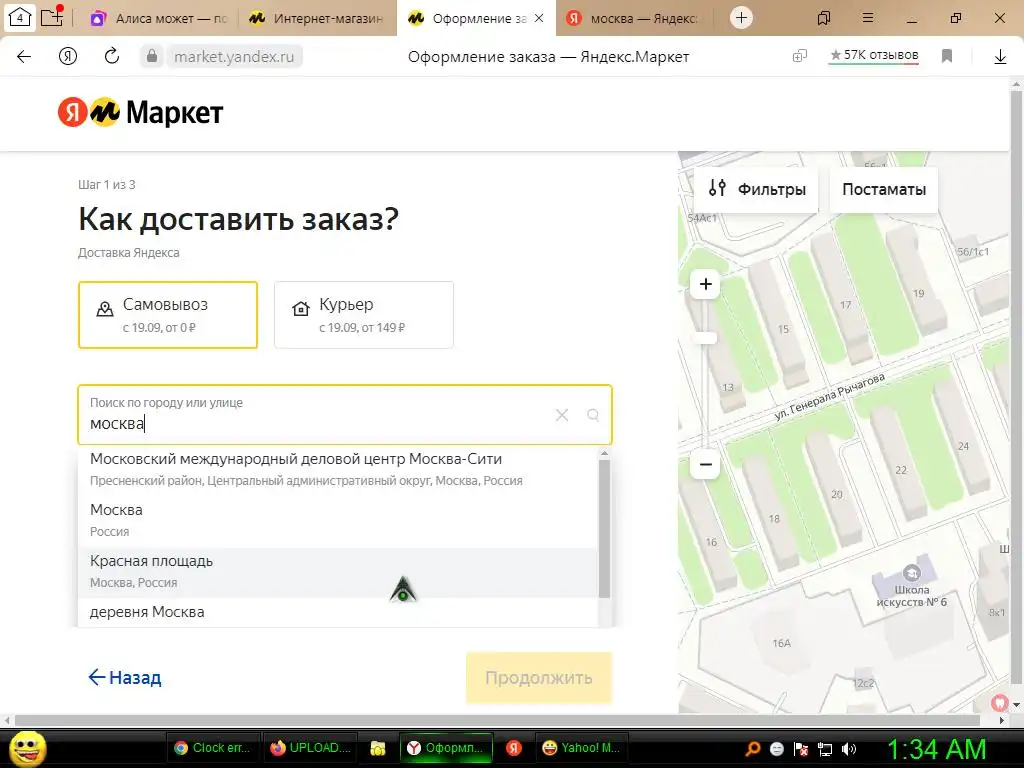Focus the market.yandex.ru address field
The height and width of the screenshot is (768, 1024).
click(x=234, y=57)
